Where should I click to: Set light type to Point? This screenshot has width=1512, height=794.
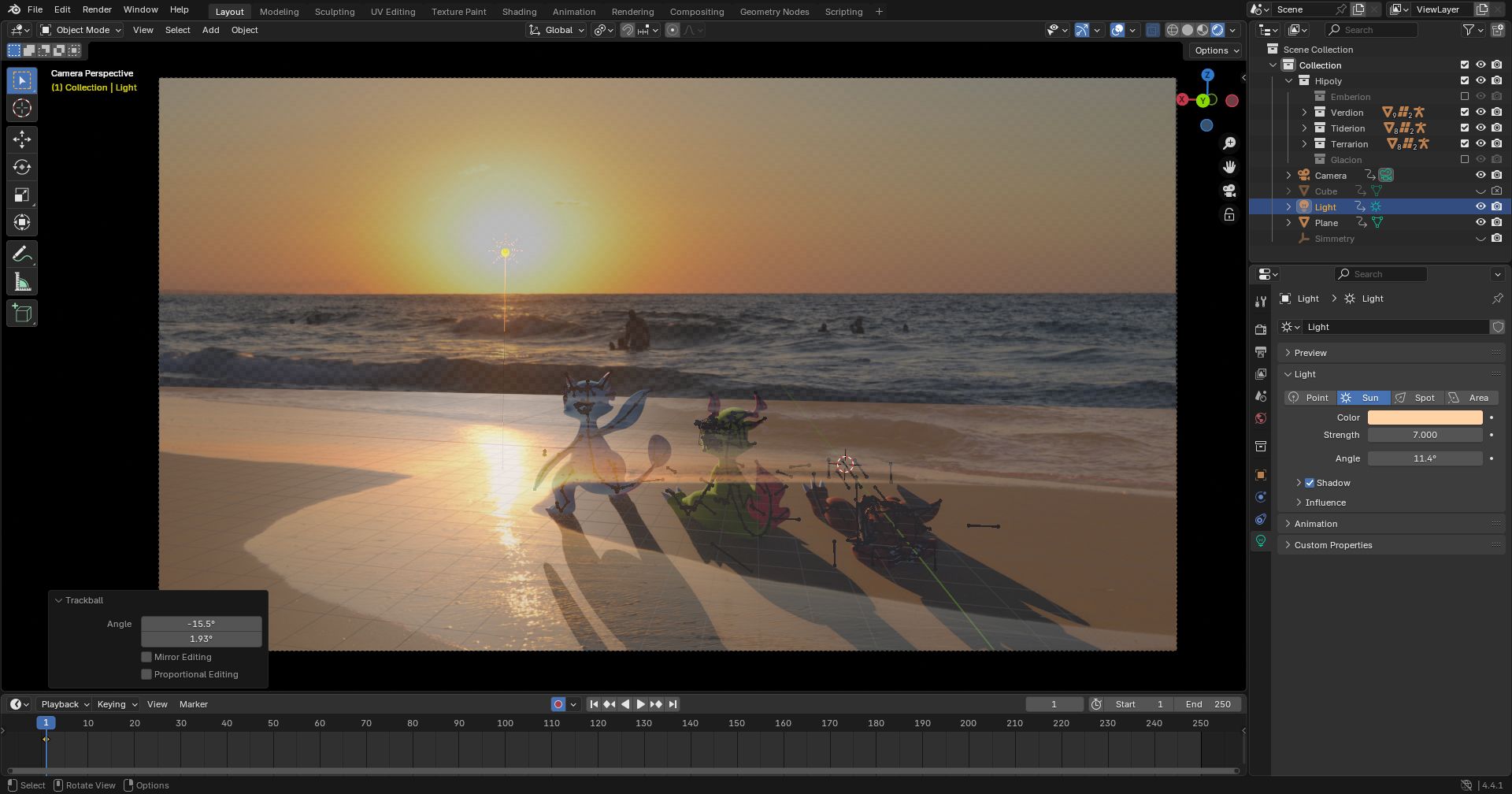(x=1310, y=398)
